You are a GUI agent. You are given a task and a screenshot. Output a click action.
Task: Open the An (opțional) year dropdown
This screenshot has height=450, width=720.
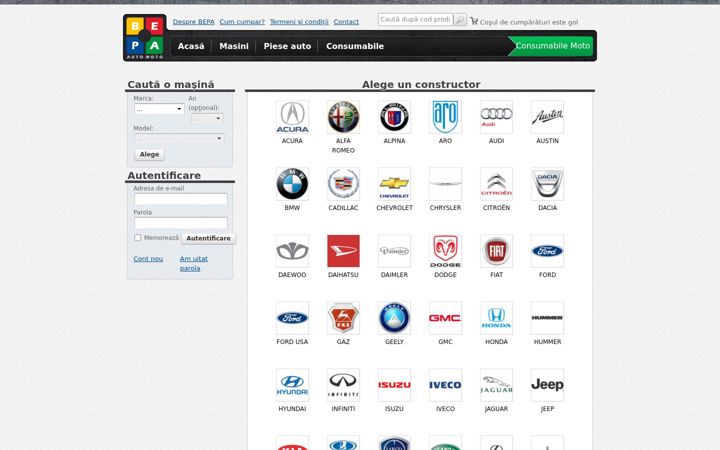click(x=207, y=118)
